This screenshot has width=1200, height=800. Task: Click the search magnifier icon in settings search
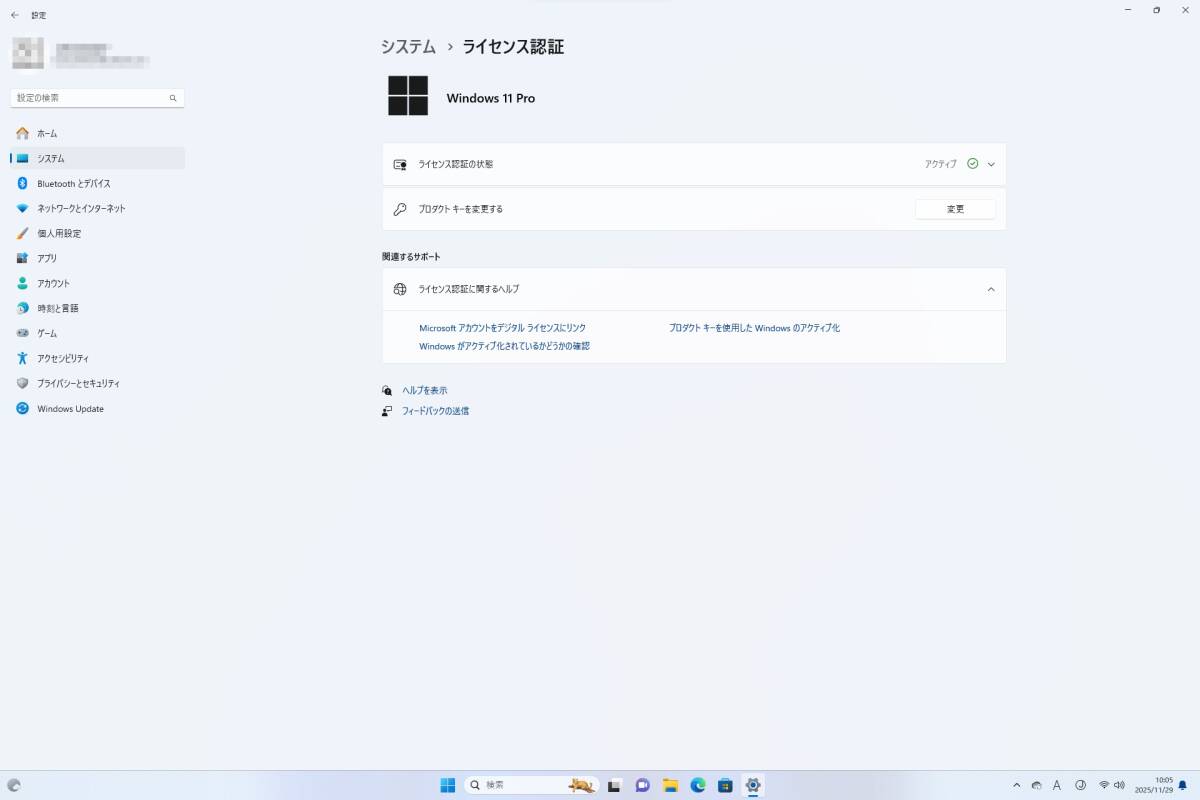pos(173,98)
